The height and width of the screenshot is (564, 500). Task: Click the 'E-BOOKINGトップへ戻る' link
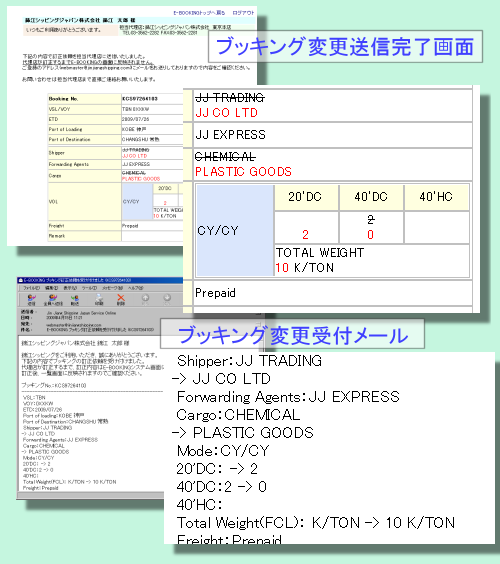(199, 13)
